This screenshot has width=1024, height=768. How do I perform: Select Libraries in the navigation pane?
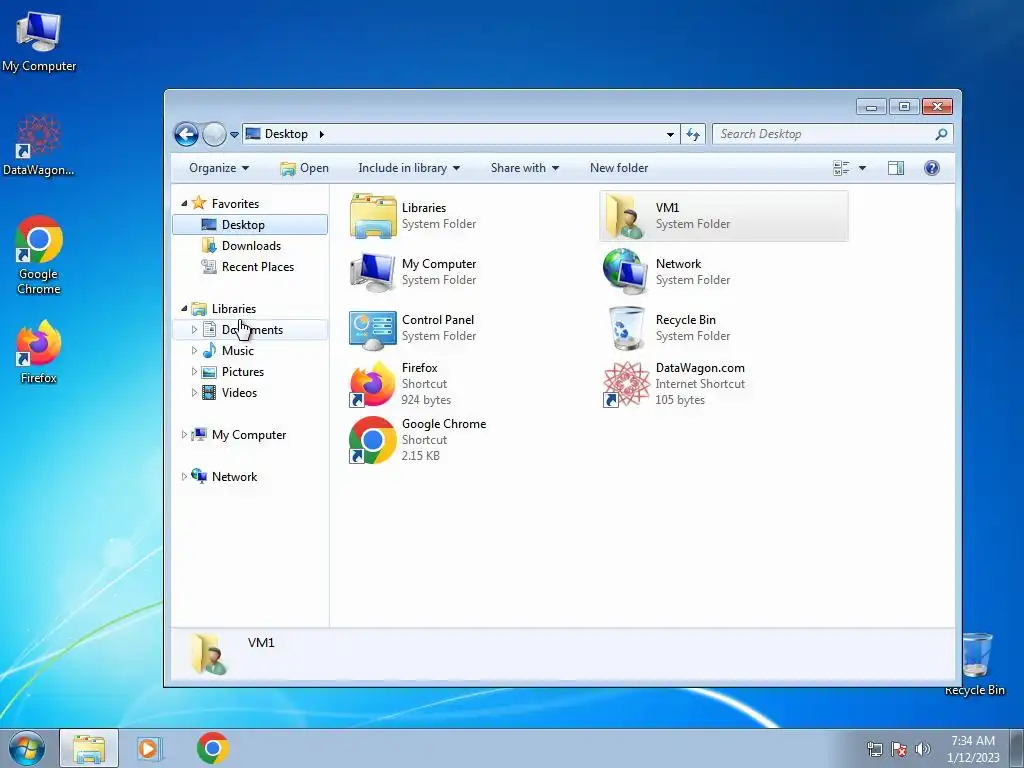pos(233,308)
